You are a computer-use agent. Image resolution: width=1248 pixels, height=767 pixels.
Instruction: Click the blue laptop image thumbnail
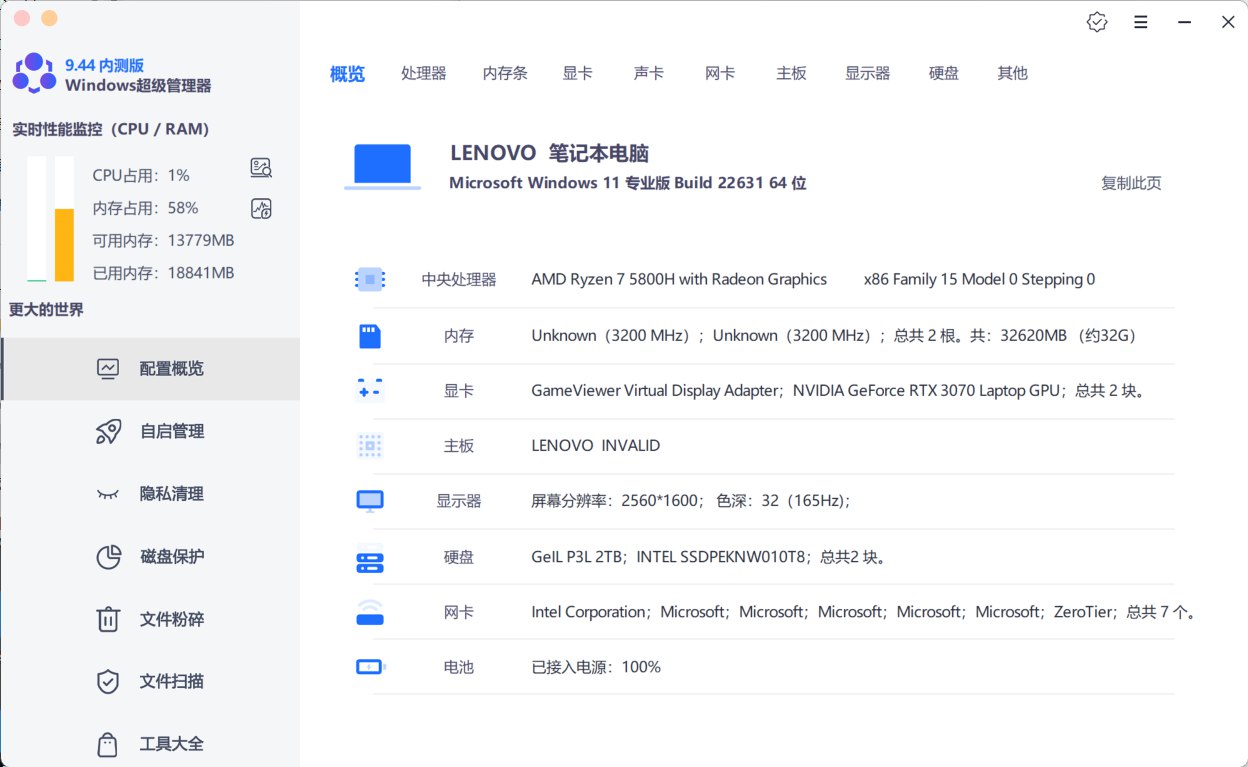(382, 166)
